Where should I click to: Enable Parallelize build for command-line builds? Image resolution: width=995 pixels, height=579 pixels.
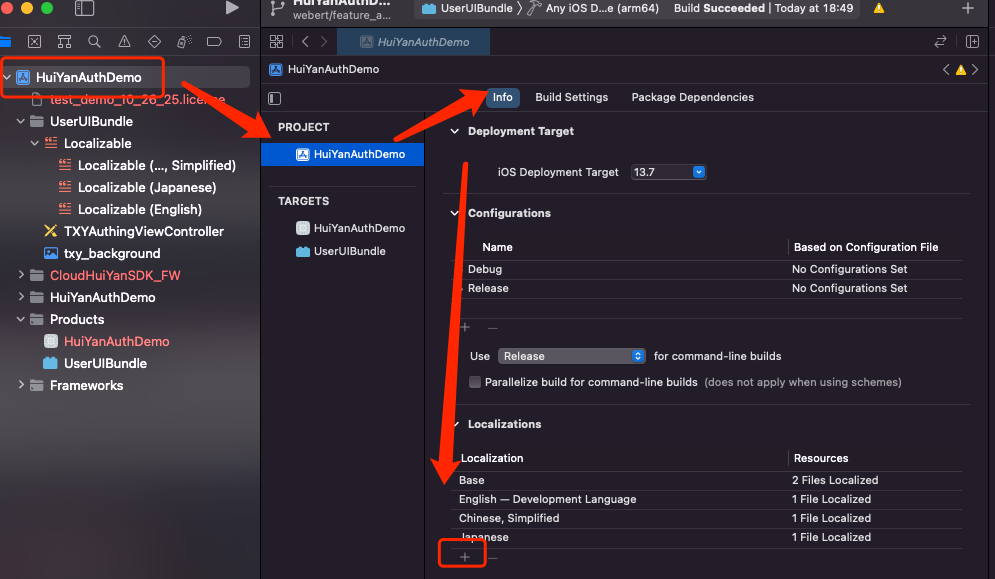tap(475, 382)
